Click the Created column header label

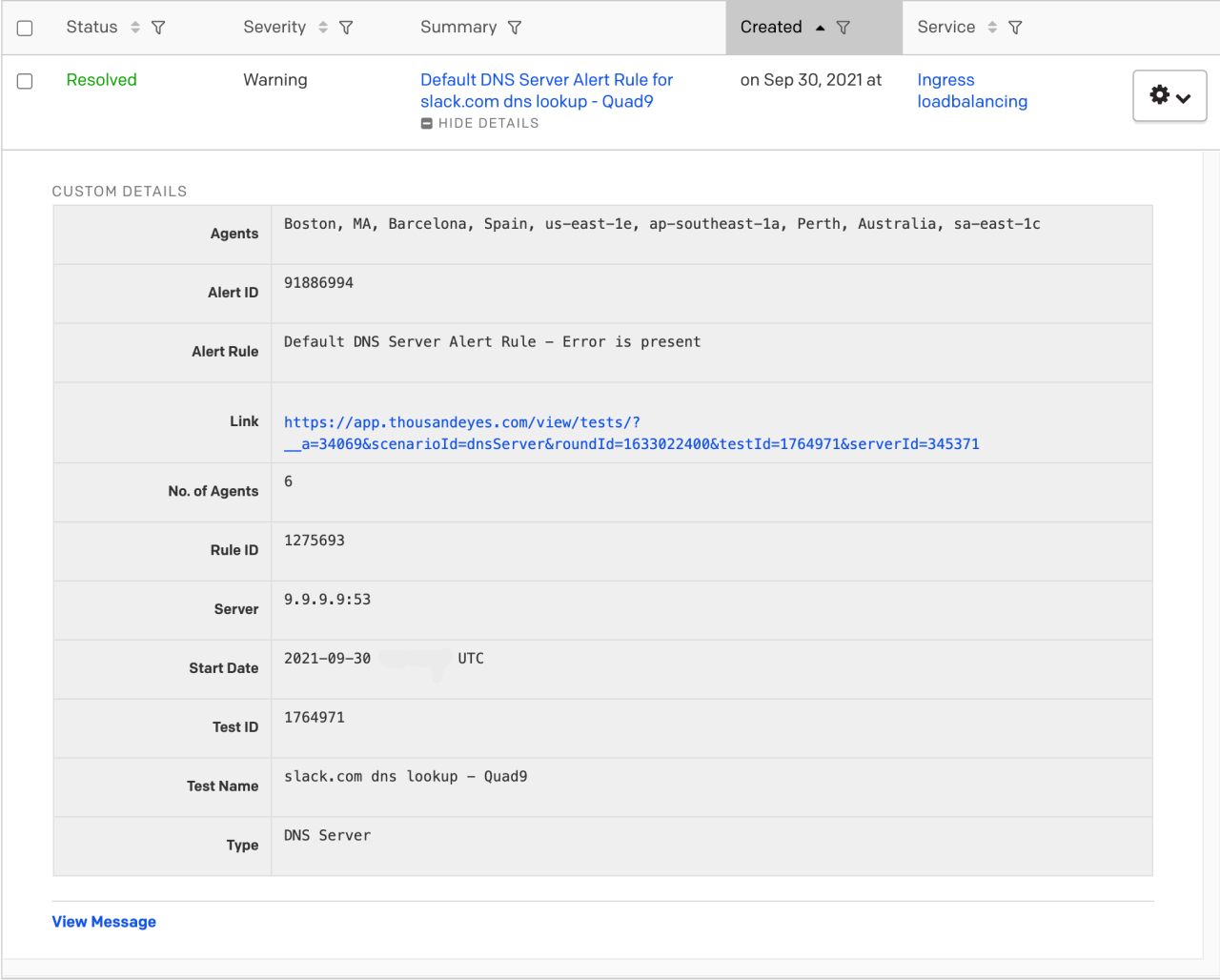(770, 28)
